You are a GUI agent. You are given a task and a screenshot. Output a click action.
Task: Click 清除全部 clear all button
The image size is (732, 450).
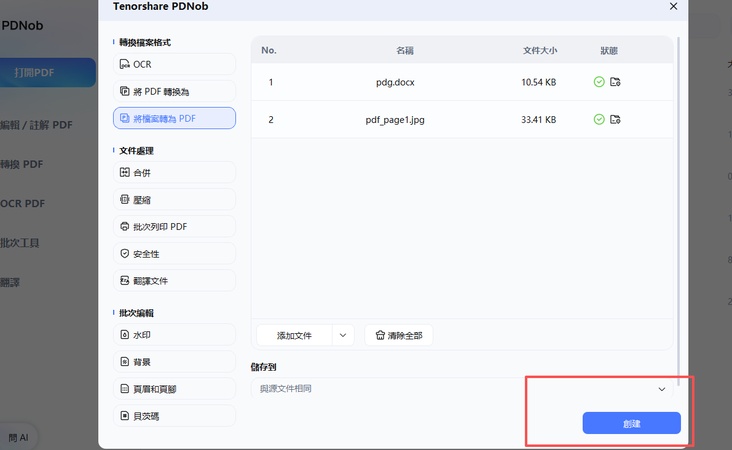399,335
